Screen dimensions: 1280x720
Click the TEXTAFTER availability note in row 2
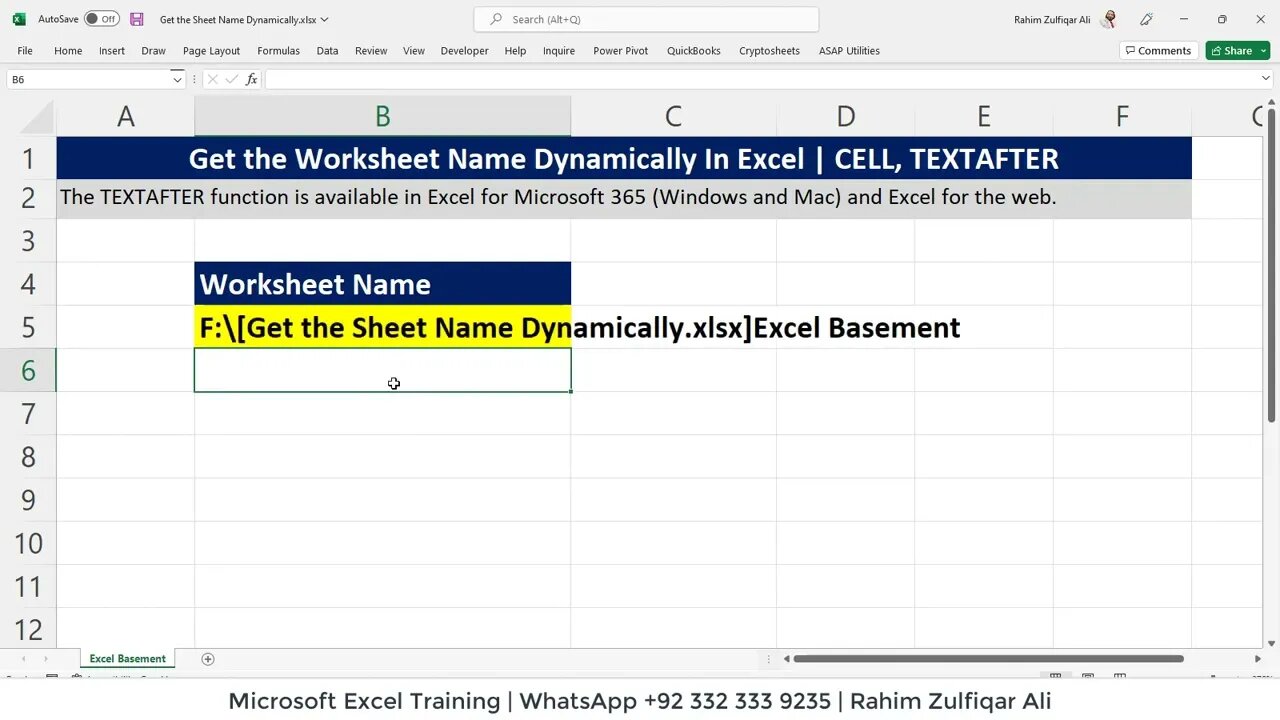pos(624,198)
